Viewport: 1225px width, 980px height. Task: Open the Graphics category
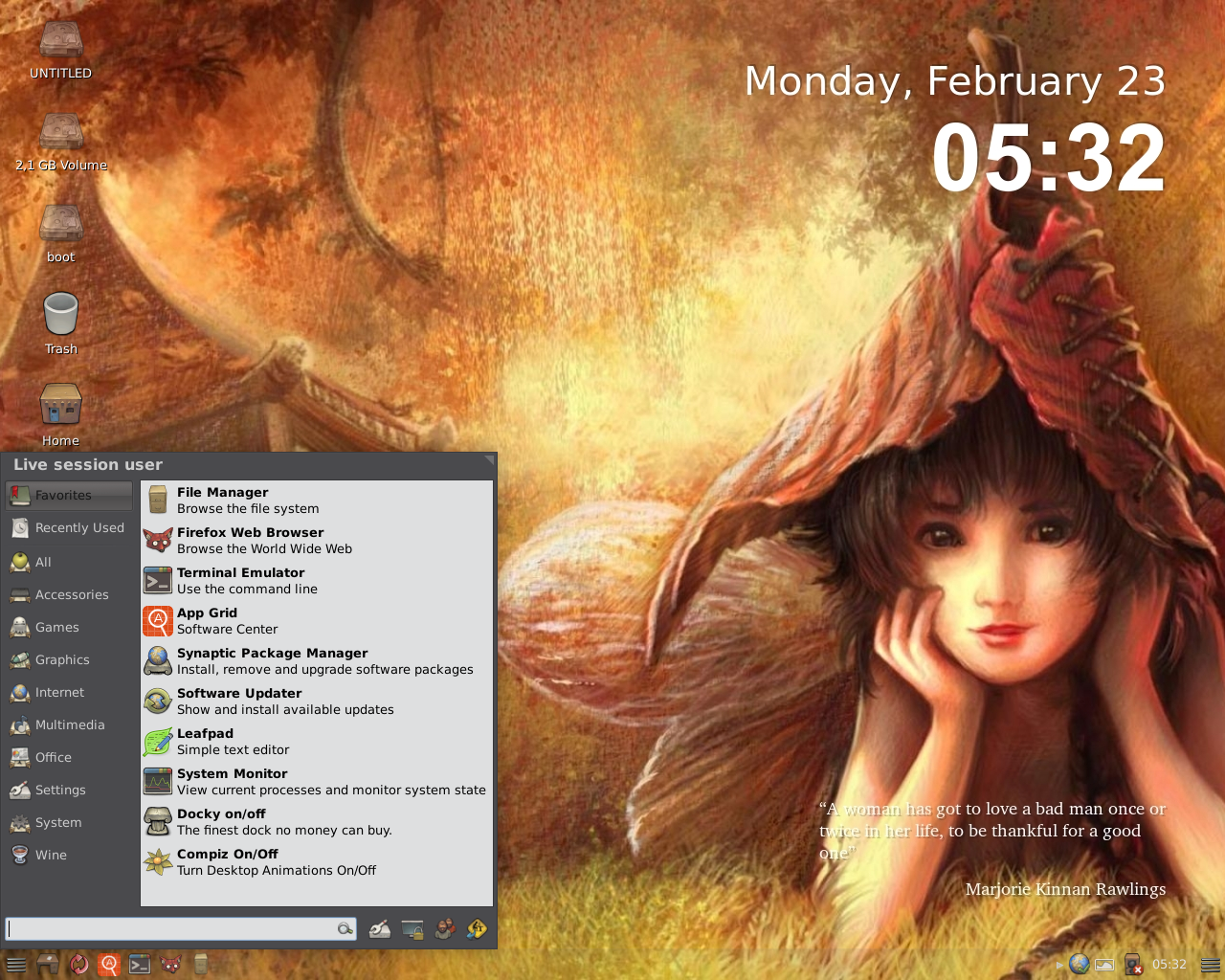coord(70,660)
